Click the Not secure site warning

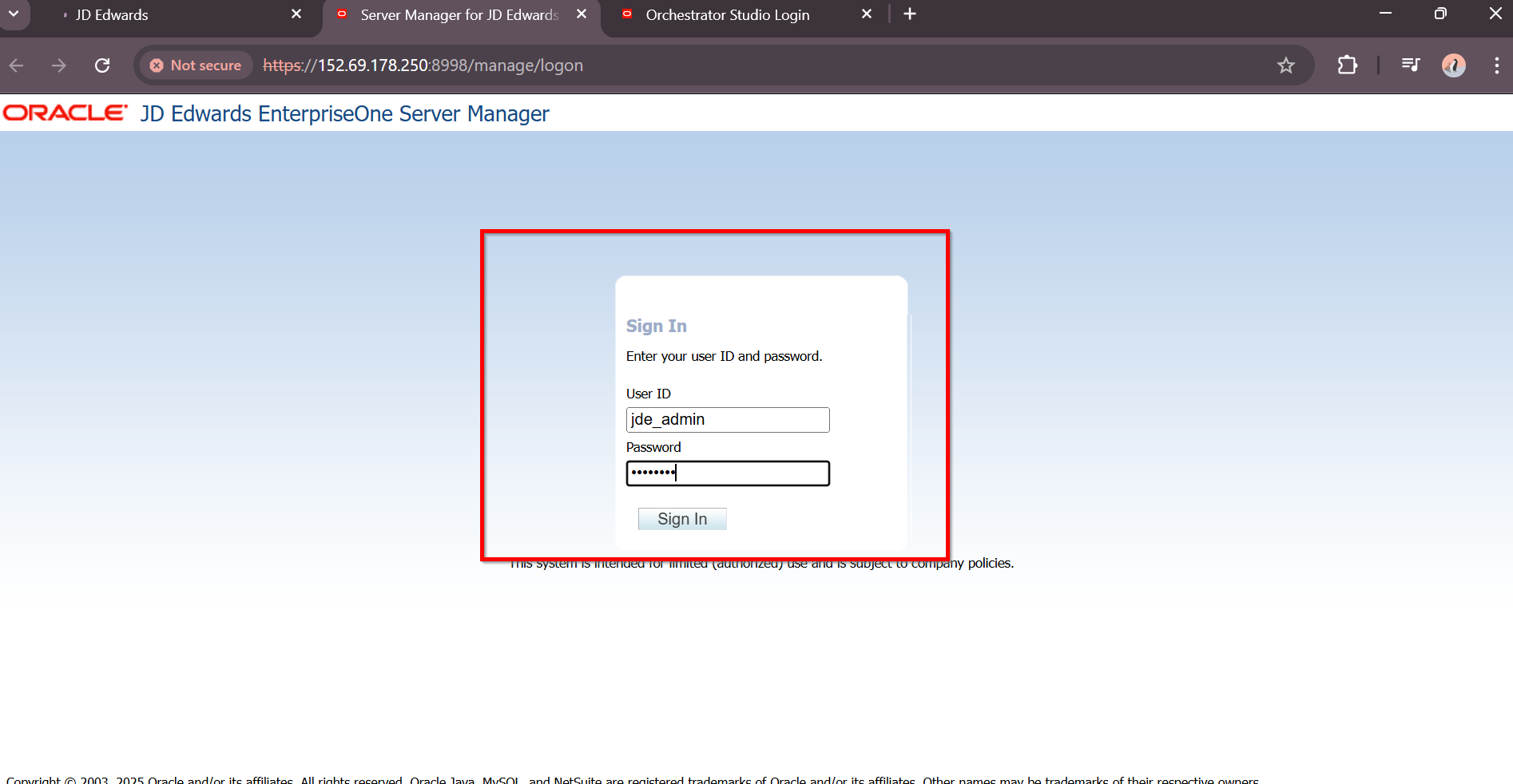click(x=197, y=65)
